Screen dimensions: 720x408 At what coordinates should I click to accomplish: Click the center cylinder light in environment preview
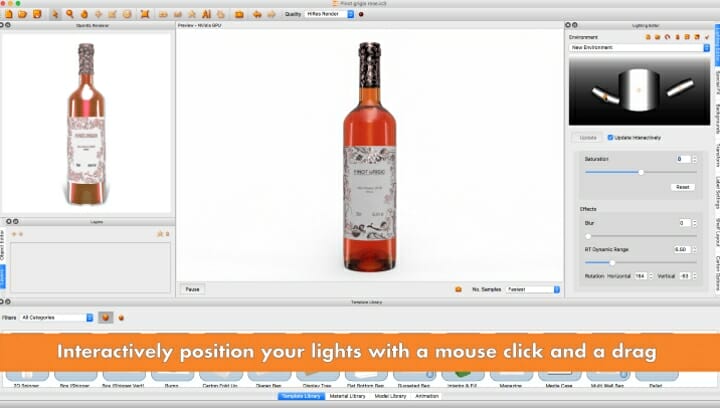tap(638, 90)
